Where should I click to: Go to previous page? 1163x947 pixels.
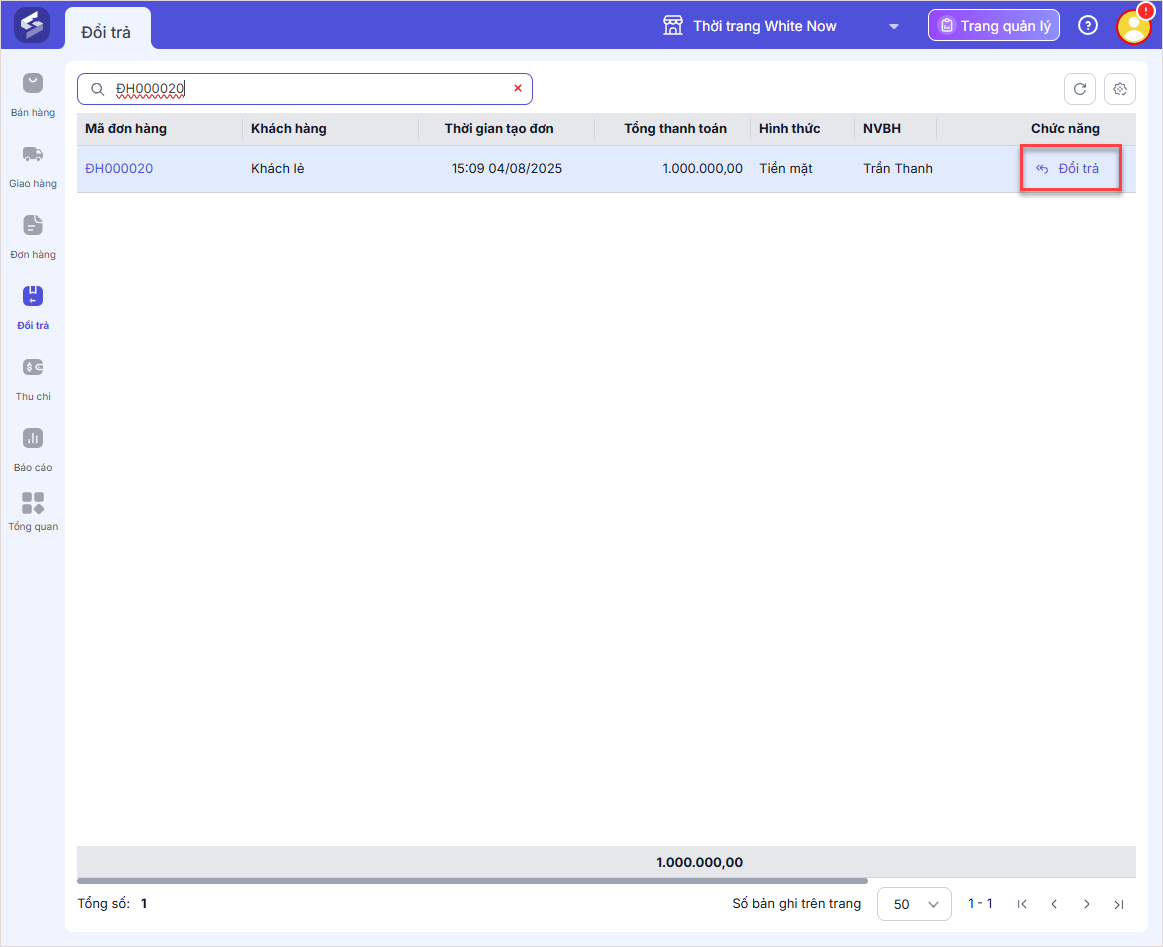click(x=1054, y=904)
